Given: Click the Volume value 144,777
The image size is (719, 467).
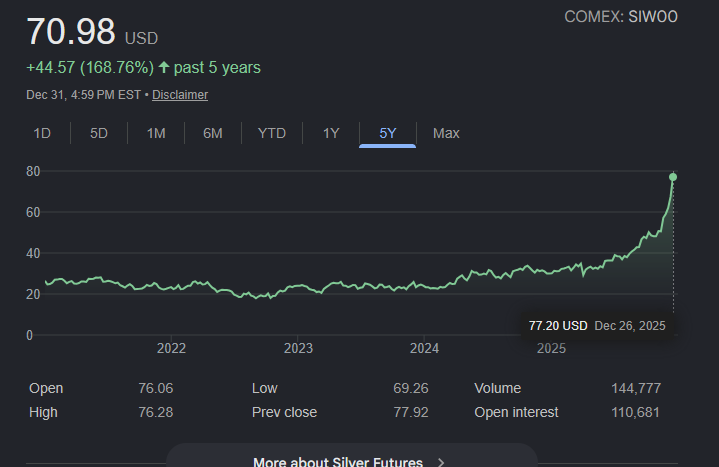Looking at the screenshot, I should tap(636, 389).
